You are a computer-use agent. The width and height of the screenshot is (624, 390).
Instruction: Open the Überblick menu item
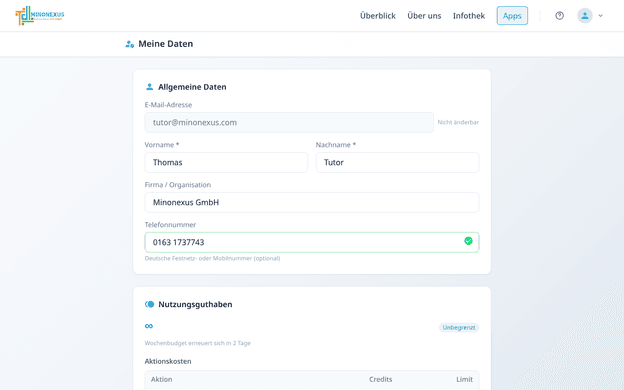click(x=378, y=16)
